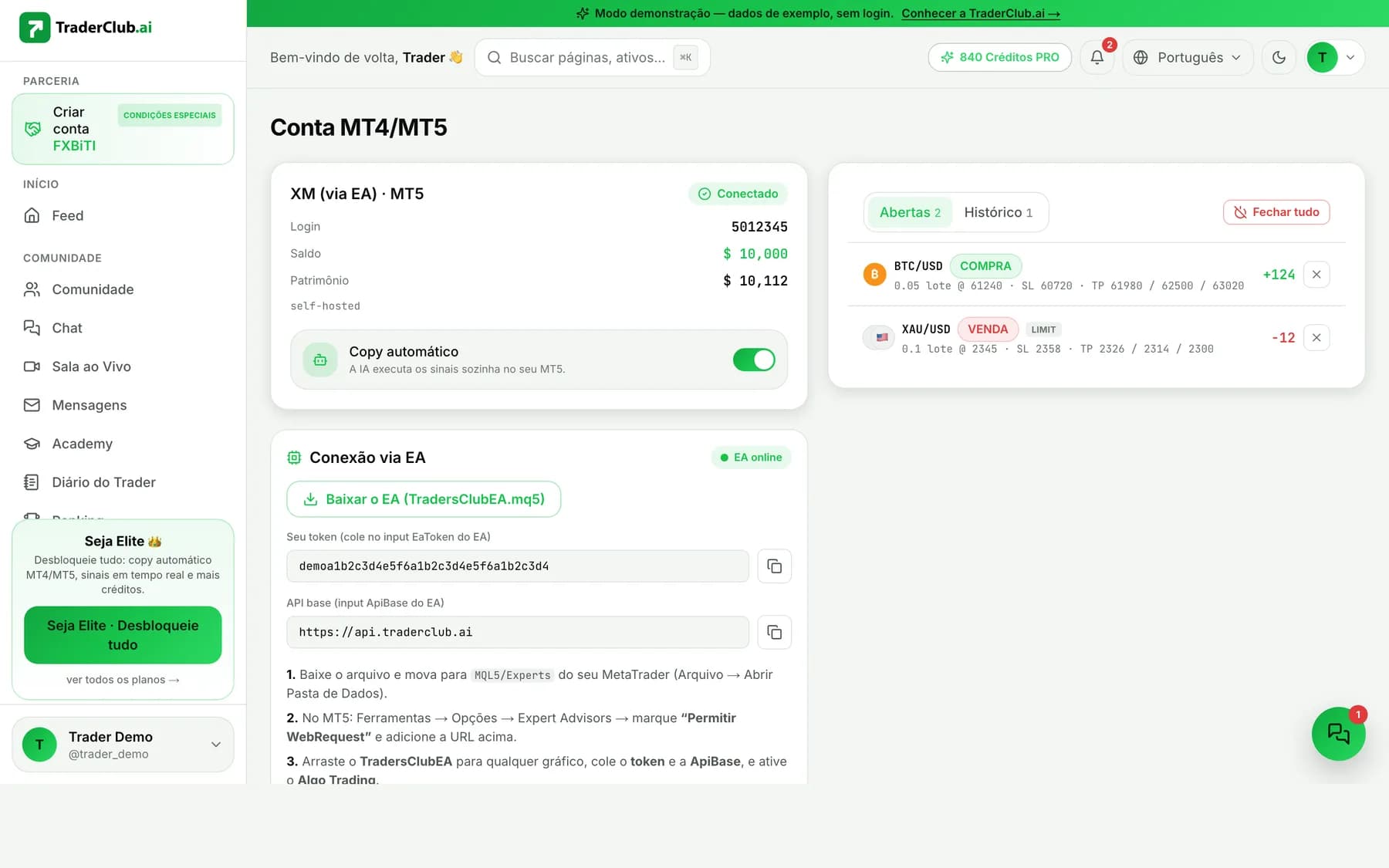Click the COMPRA tag on BTC/USD
The image size is (1389, 868).
point(985,266)
